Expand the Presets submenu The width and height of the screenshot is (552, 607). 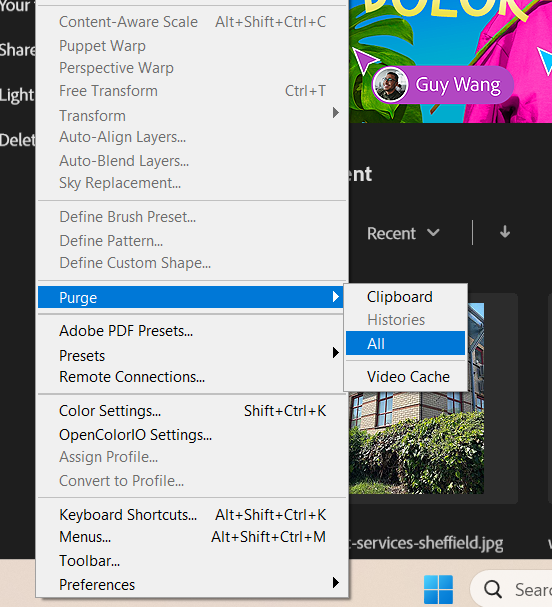[x=192, y=355]
